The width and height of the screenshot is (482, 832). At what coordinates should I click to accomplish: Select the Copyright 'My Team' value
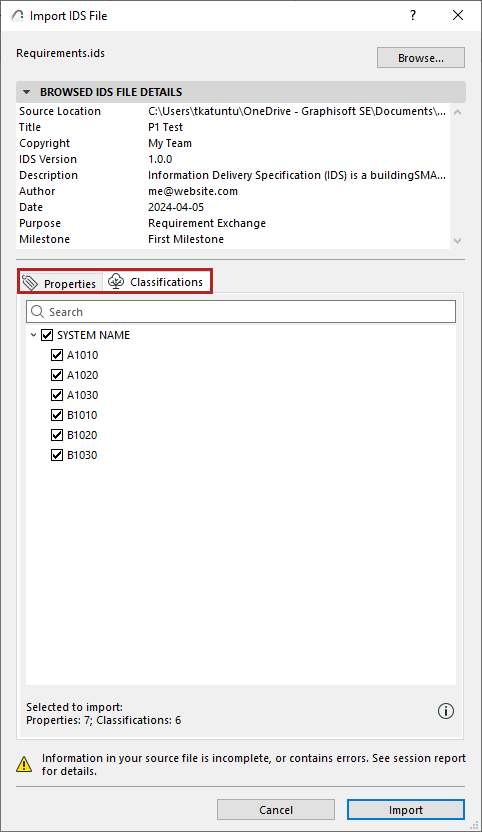[170, 143]
